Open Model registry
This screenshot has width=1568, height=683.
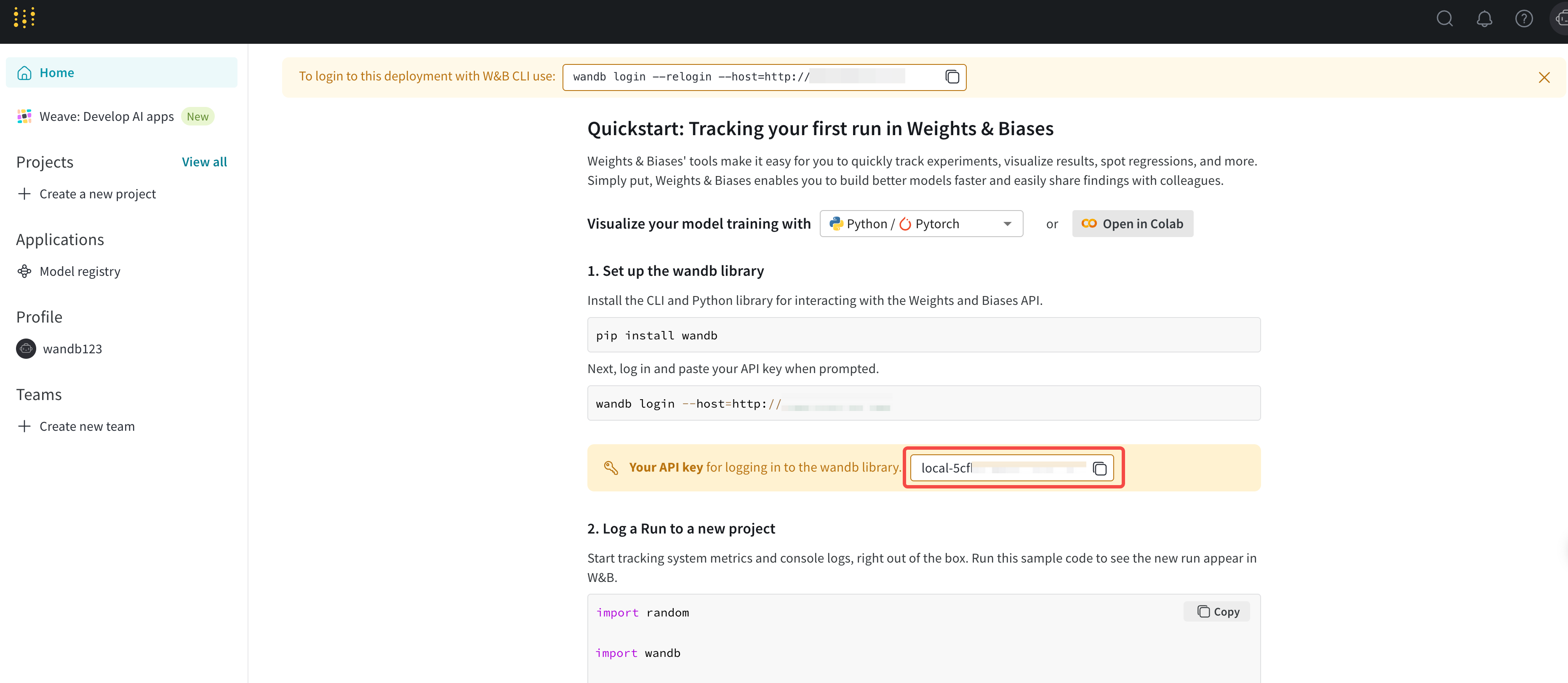tap(80, 271)
